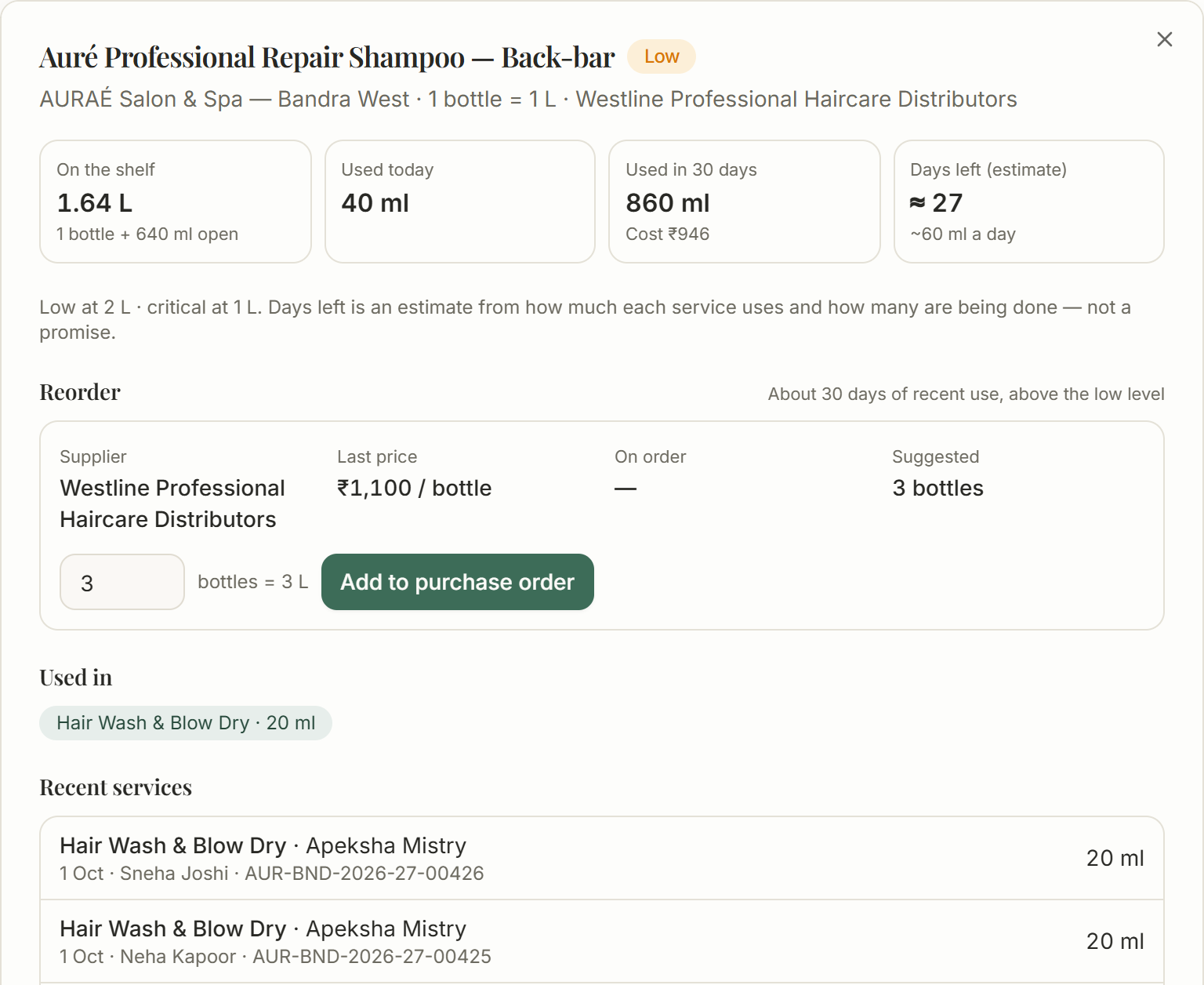Click the 'bottles = 3 L' label
This screenshot has width=1204, height=985.
pyautogui.click(x=253, y=582)
